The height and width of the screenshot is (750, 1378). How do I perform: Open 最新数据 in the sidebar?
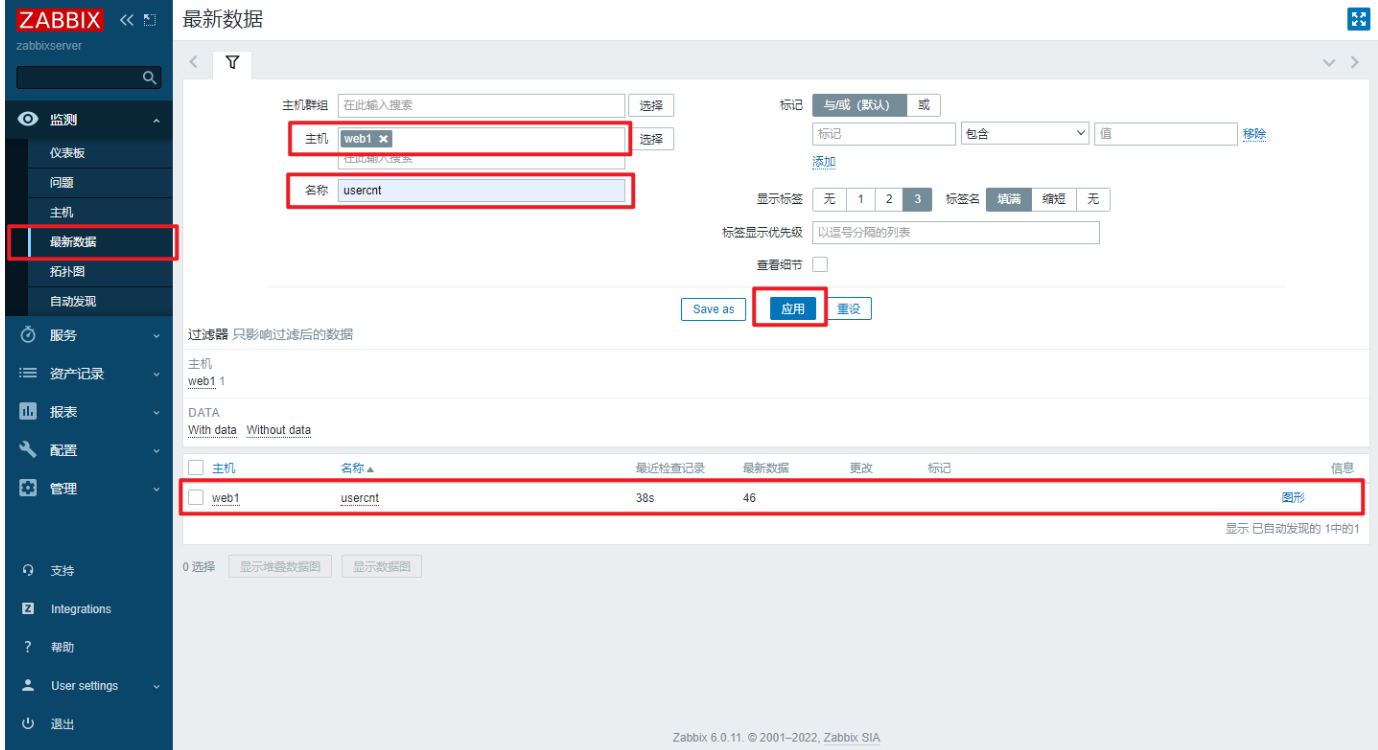[x=74, y=242]
